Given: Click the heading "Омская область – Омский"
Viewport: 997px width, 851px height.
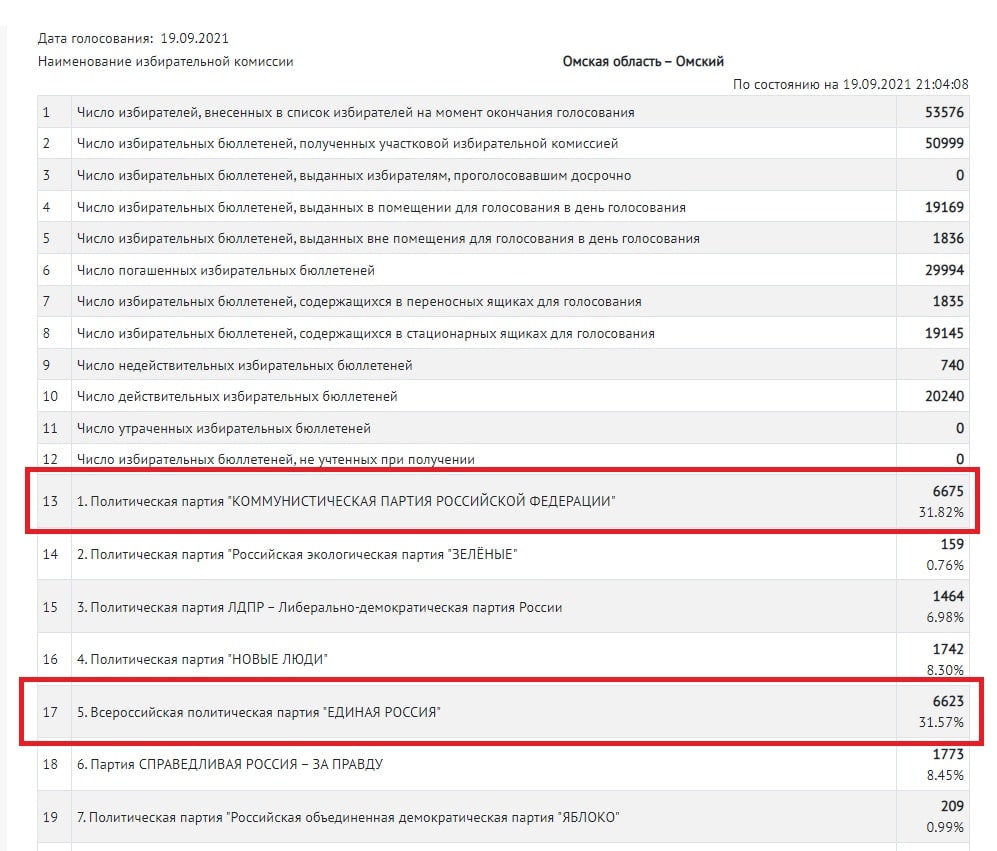Looking at the screenshot, I should pyautogui.click(x=643, y=62).
